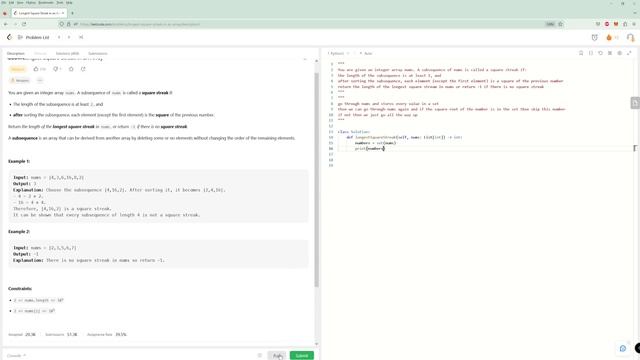Expand editor to fullscreen
Screen dimensions: 640x360
coord(629,53)
